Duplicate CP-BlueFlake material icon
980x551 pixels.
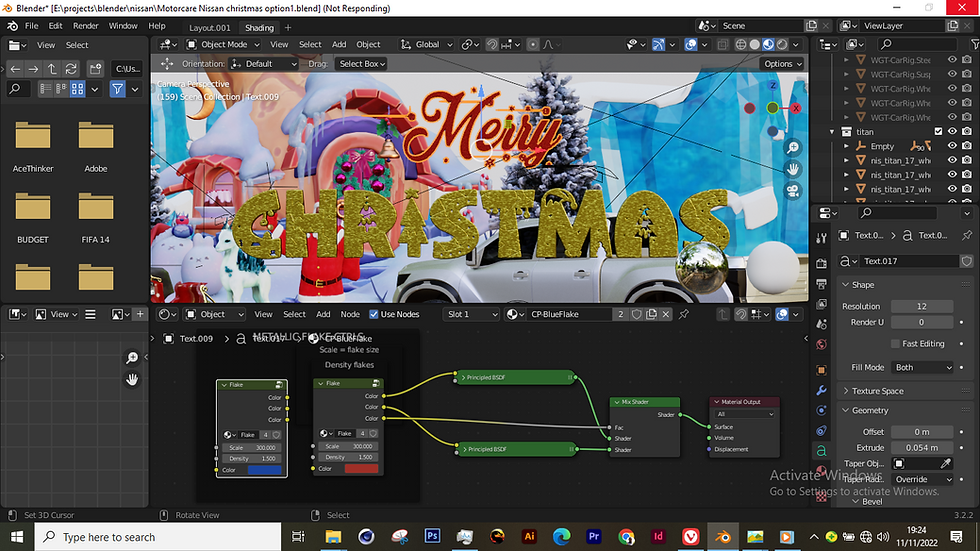tap(651, 314)
